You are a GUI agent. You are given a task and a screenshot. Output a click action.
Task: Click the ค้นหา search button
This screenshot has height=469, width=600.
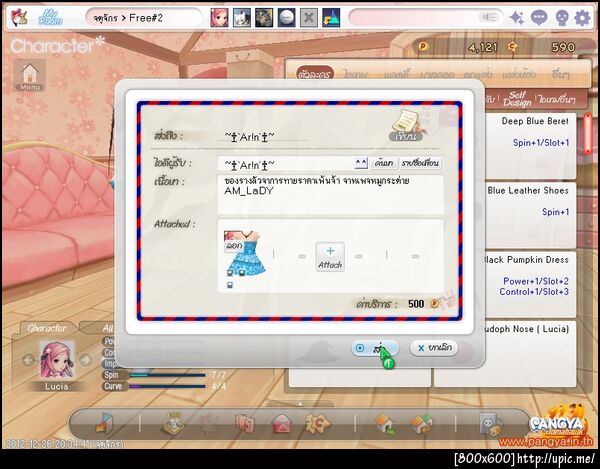click(384, 163)
